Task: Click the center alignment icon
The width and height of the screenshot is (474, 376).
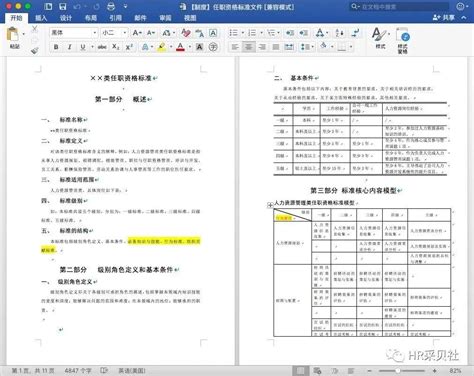Action: [248, 47]
